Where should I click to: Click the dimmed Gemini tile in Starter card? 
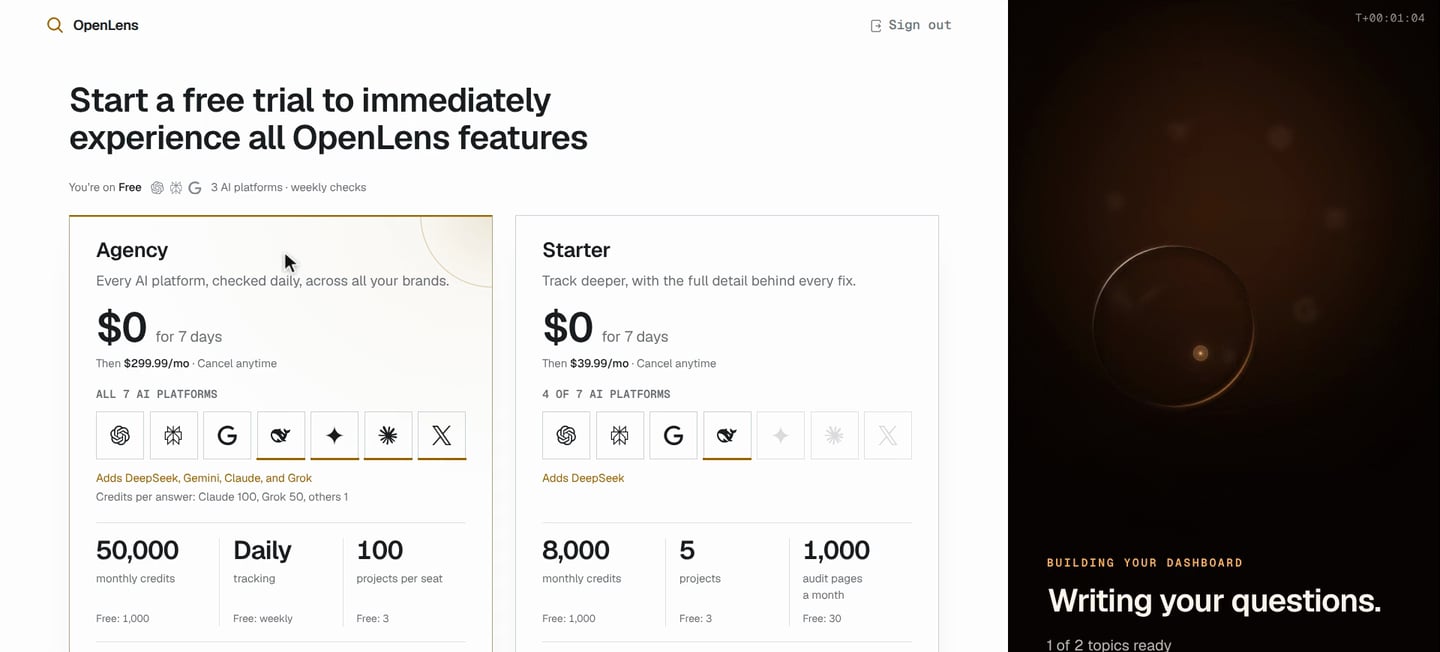click(781, 435)
